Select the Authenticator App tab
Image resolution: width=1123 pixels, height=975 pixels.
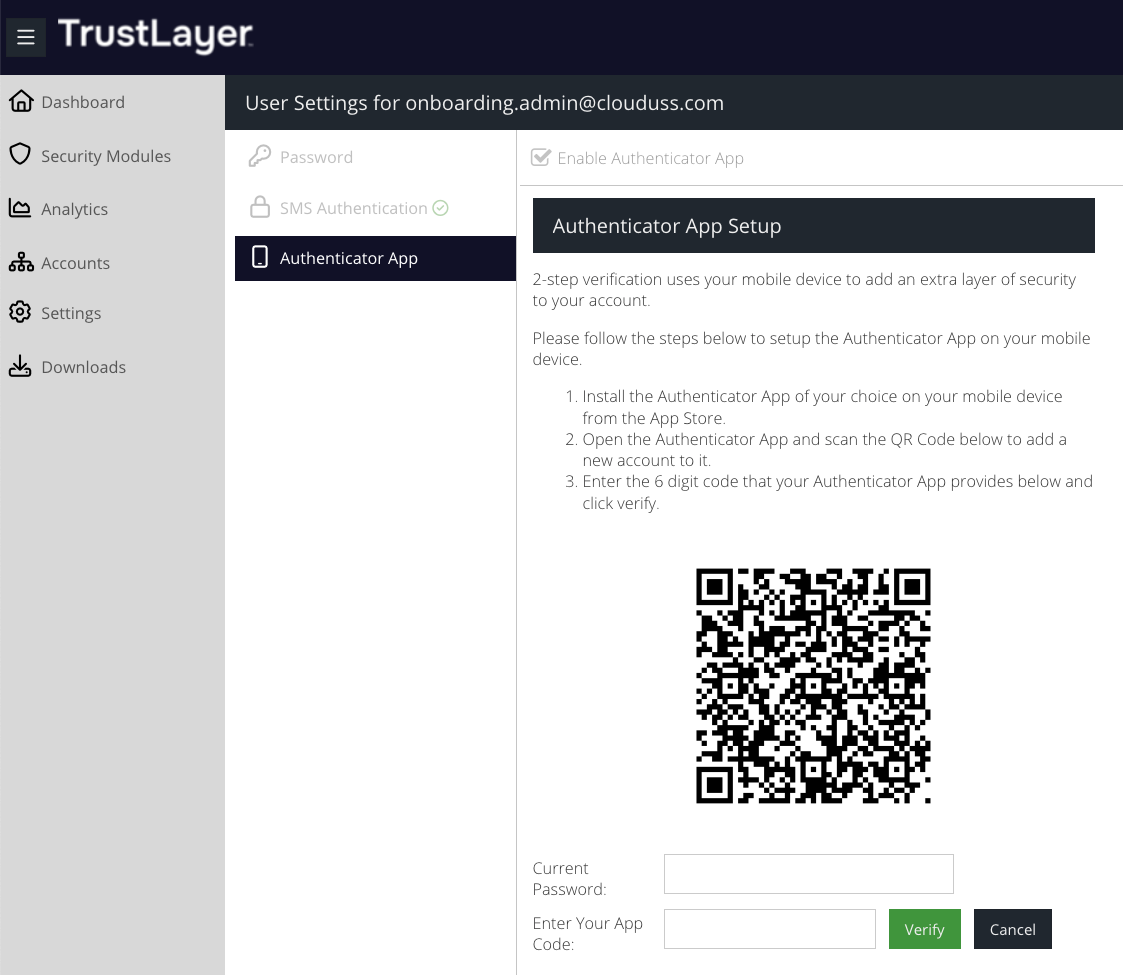tap(375, 258)
